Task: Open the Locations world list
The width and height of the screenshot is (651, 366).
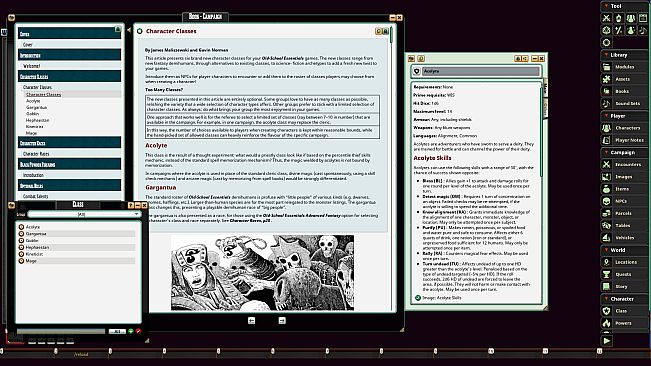Action: 624,262
